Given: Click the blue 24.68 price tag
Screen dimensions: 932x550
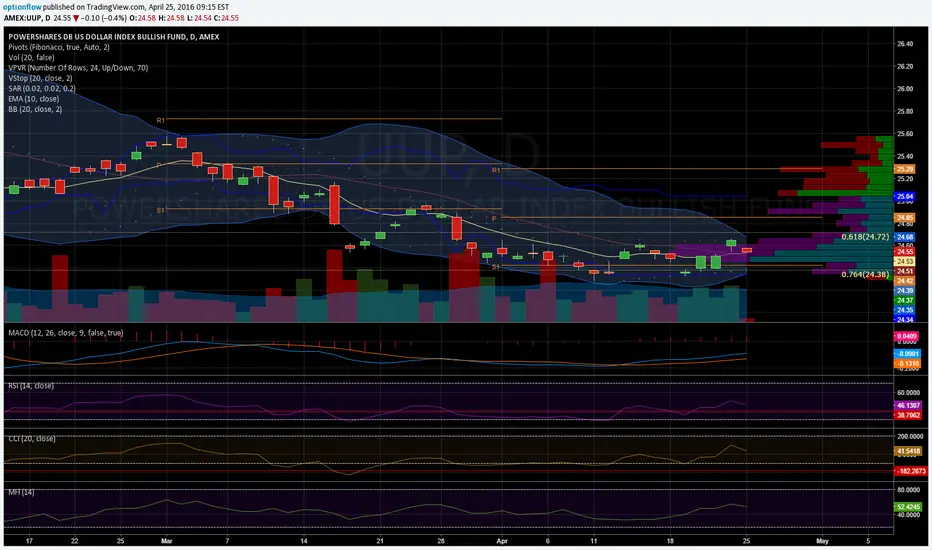Looking at the screenshot, I should tap(905, 237).
